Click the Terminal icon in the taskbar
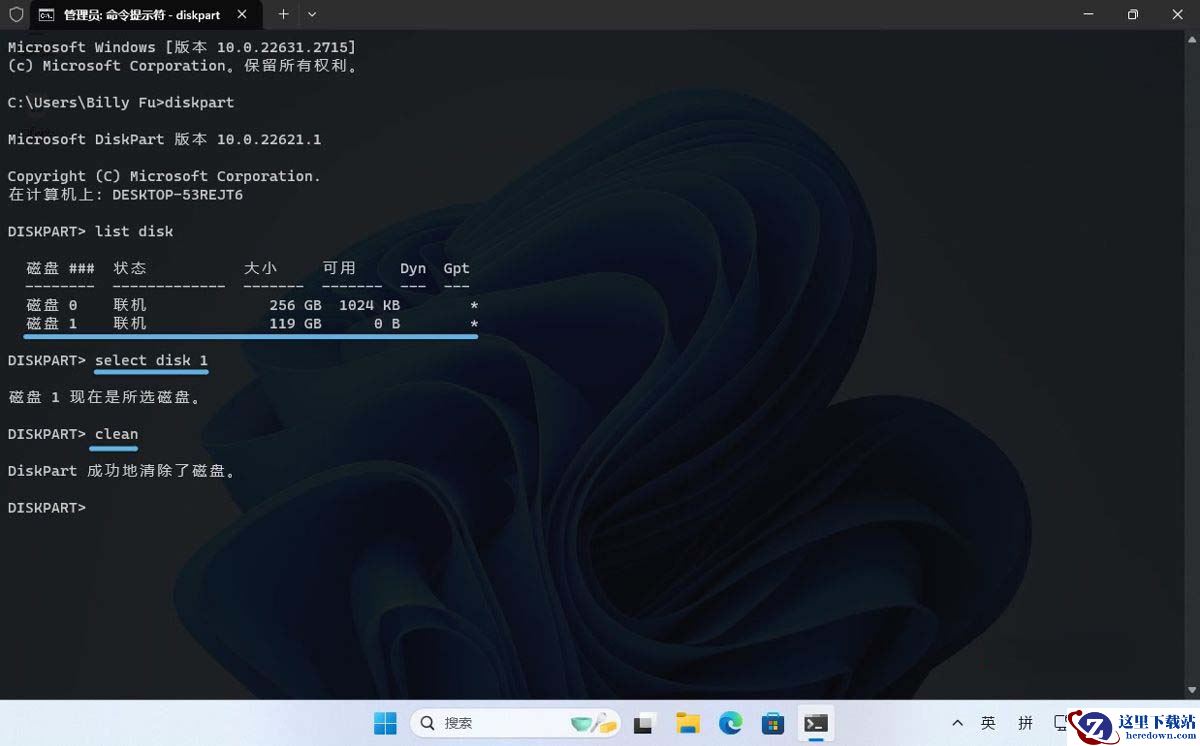Image resolution: width=1200 pixels, height=746 pixels. point(815,723)
